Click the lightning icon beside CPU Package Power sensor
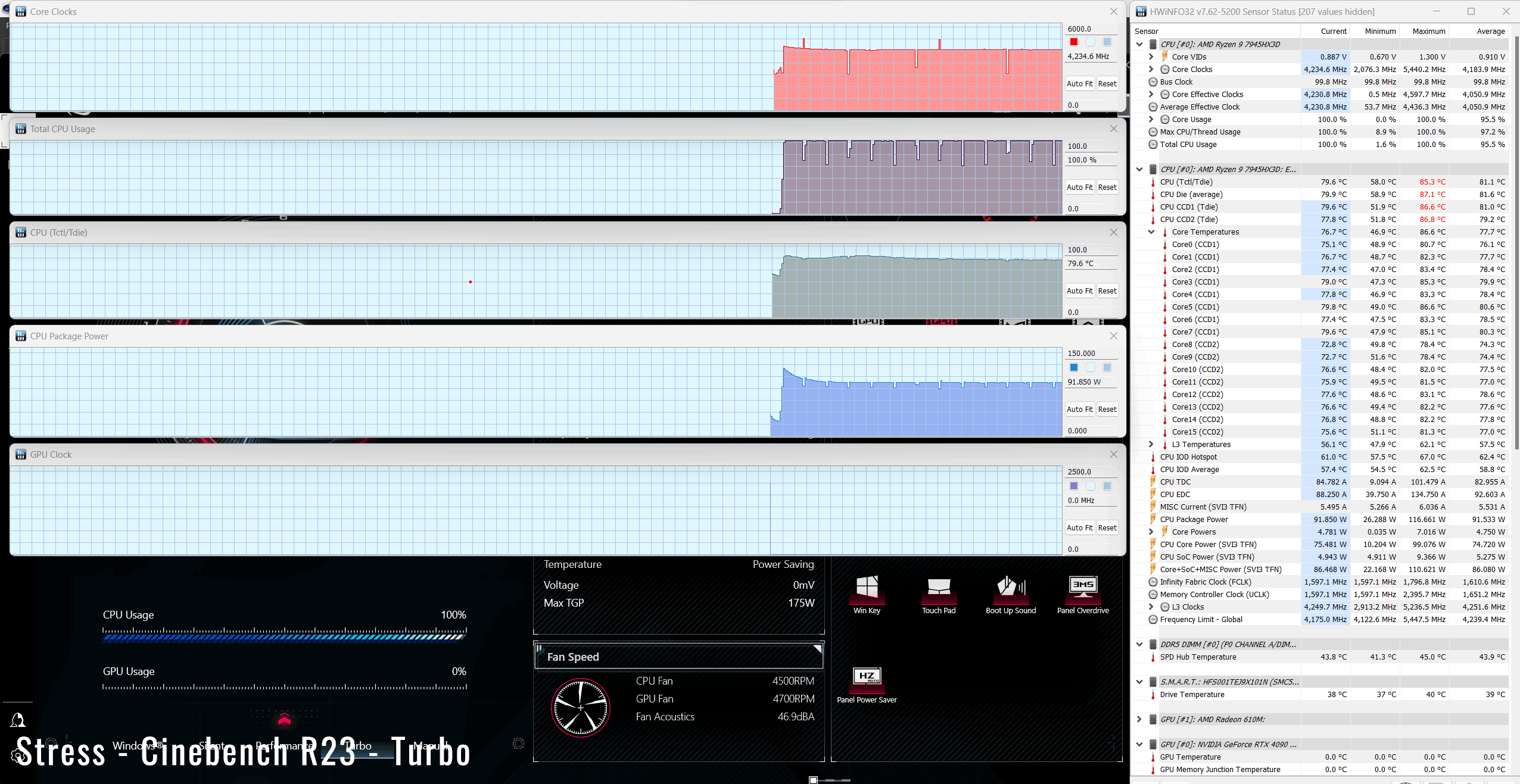 1153,519
